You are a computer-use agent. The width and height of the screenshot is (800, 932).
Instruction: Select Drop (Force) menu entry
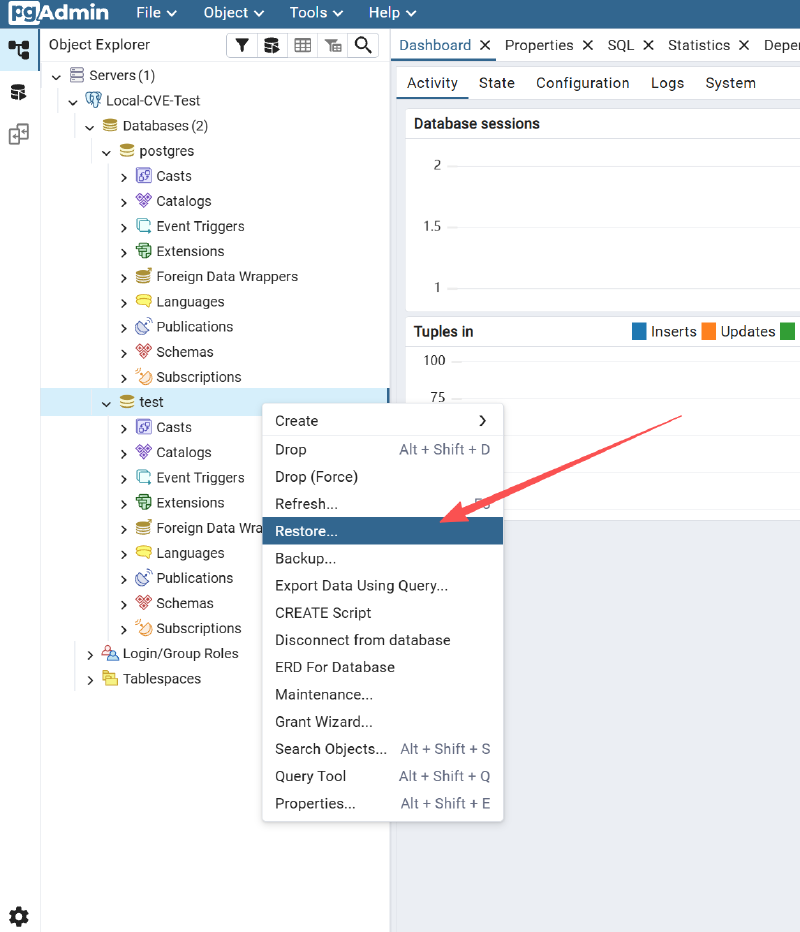(x=383, y=477)
